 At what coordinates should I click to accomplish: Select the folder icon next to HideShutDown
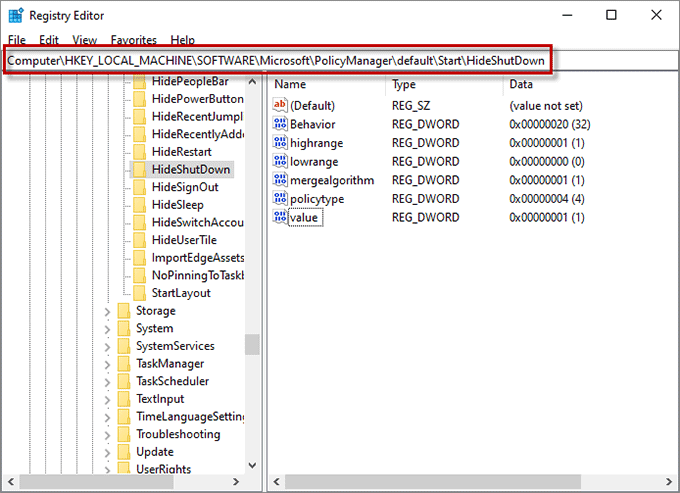pos(139,170)
